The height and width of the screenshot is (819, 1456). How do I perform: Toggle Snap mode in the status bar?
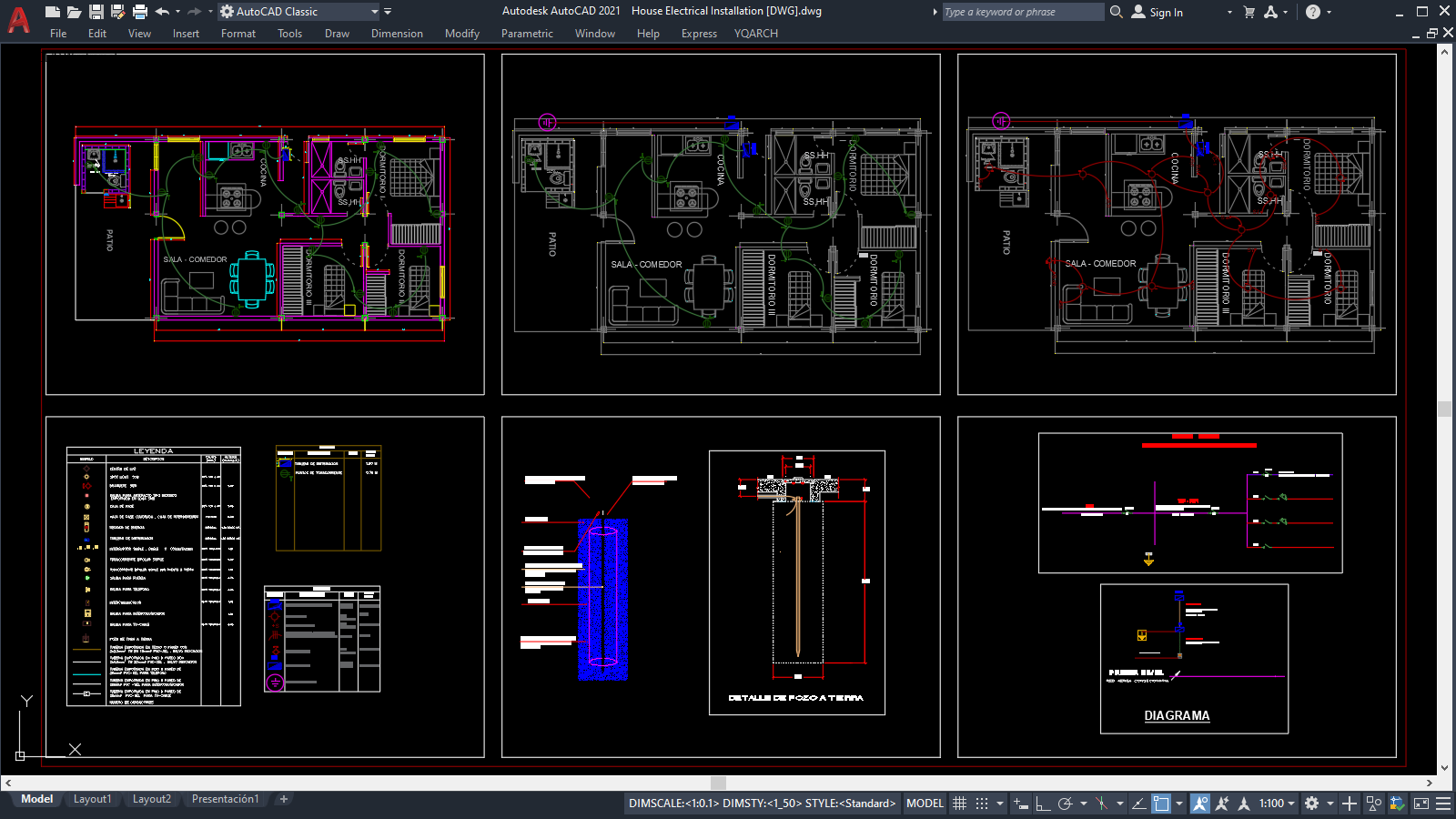[x=981, y=804]
